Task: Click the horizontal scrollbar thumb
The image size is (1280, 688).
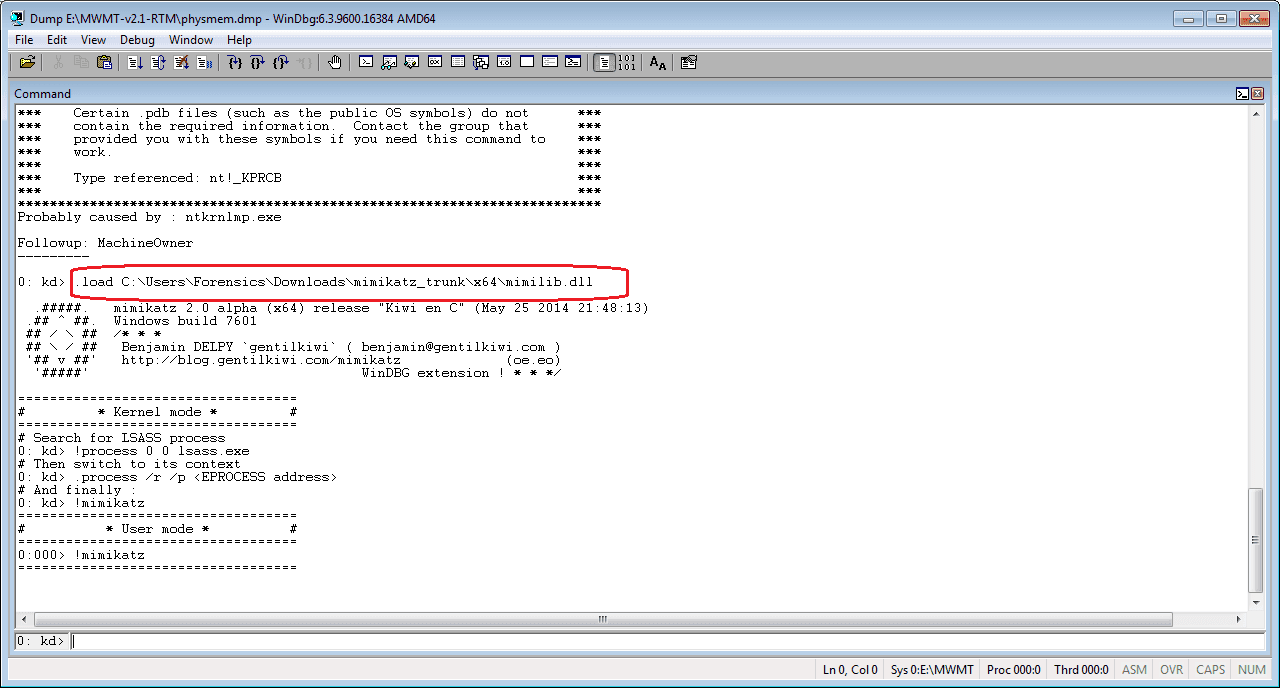Action: [x=603, y=619]
